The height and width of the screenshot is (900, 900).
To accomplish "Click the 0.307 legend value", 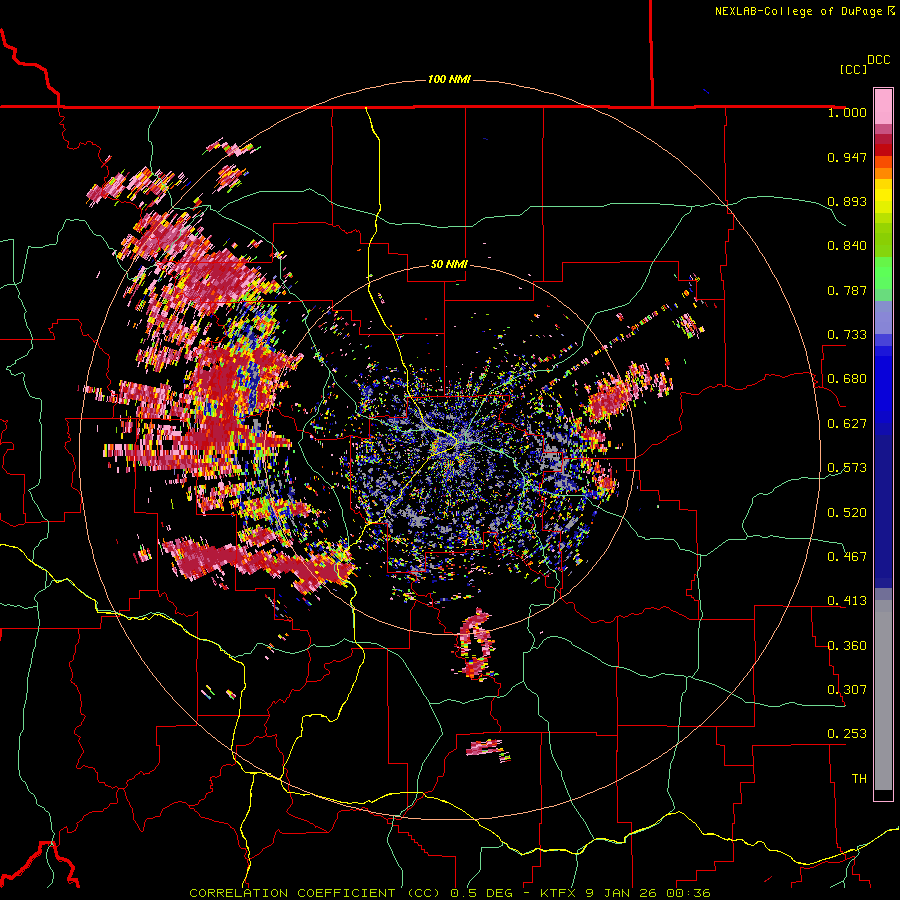I will click(847, 690).
